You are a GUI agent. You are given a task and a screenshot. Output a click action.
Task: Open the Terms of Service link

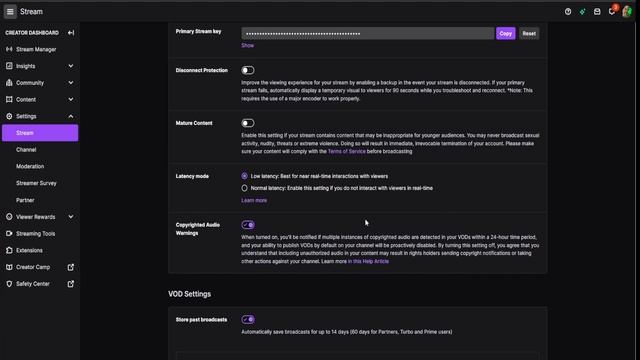pos(347,151)
